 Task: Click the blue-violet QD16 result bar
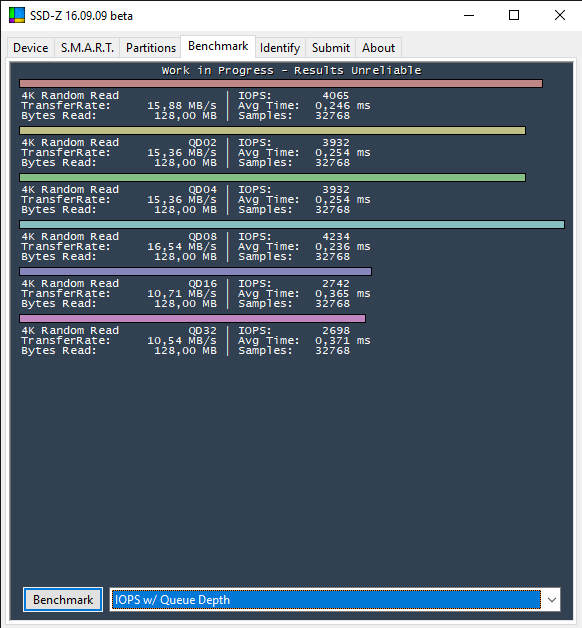coord(195,272)
